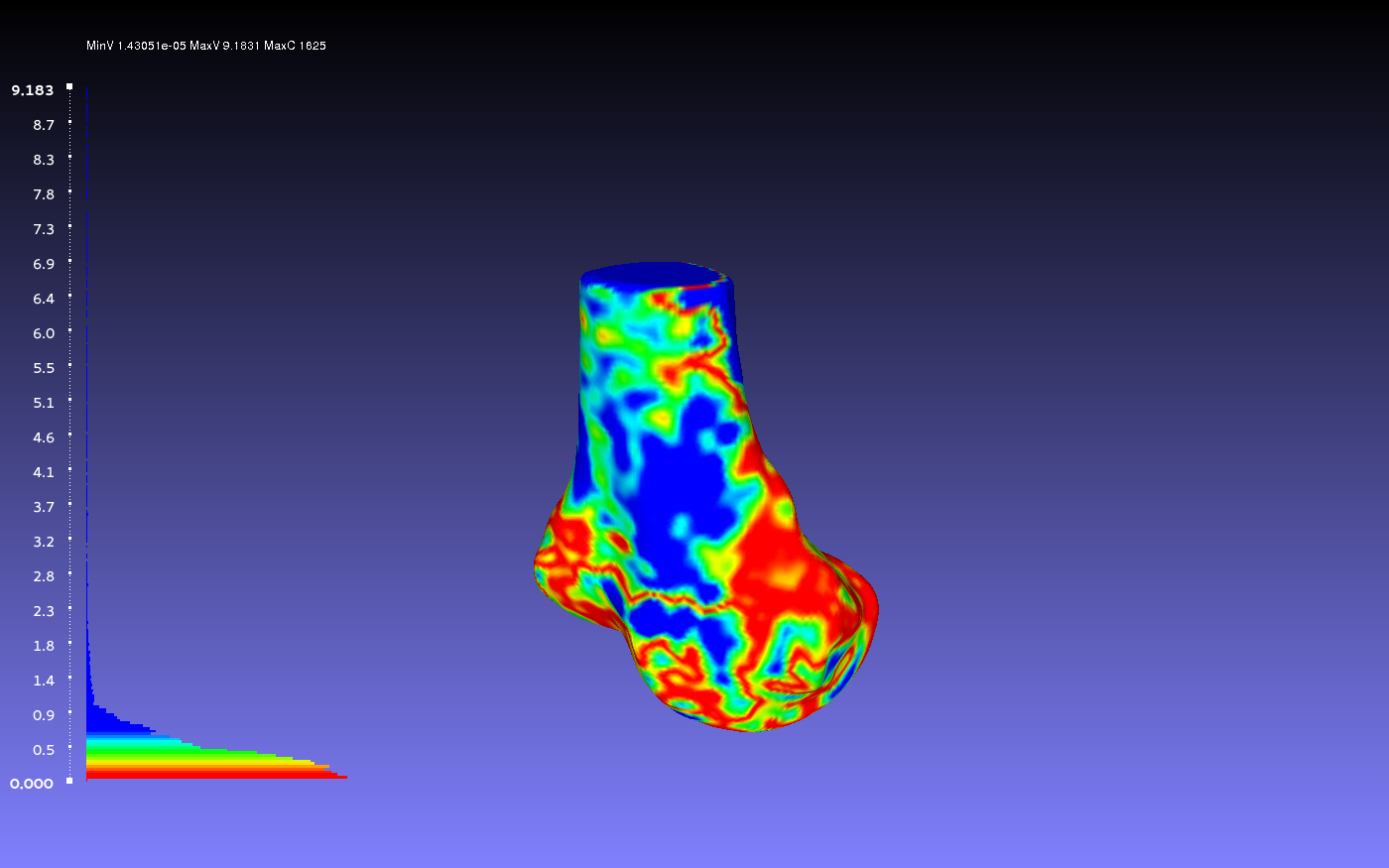
Task: Click the flat blue top cap of the model
Action: coord(655,275)
